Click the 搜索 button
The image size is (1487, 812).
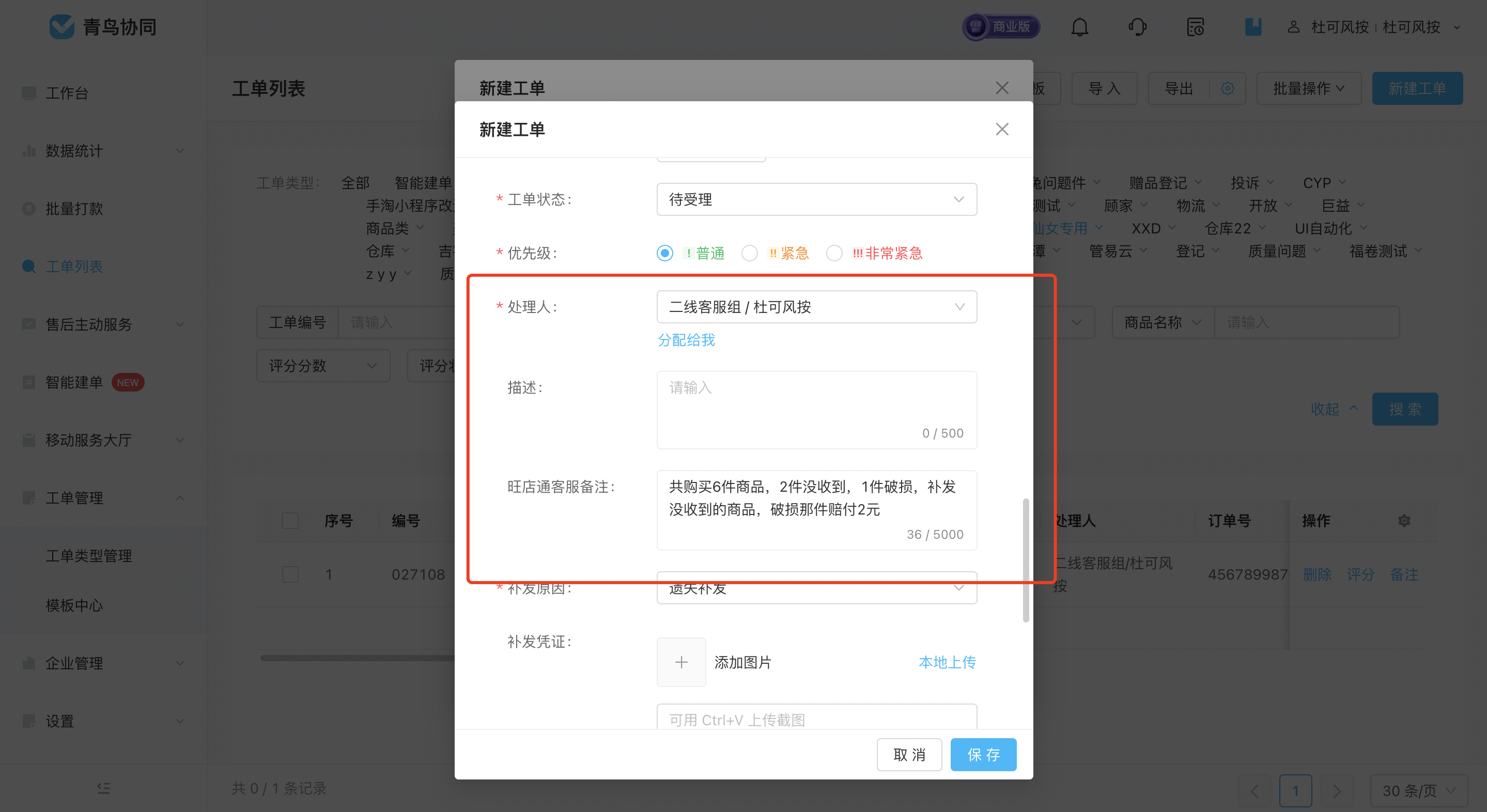coord(1405,409)
